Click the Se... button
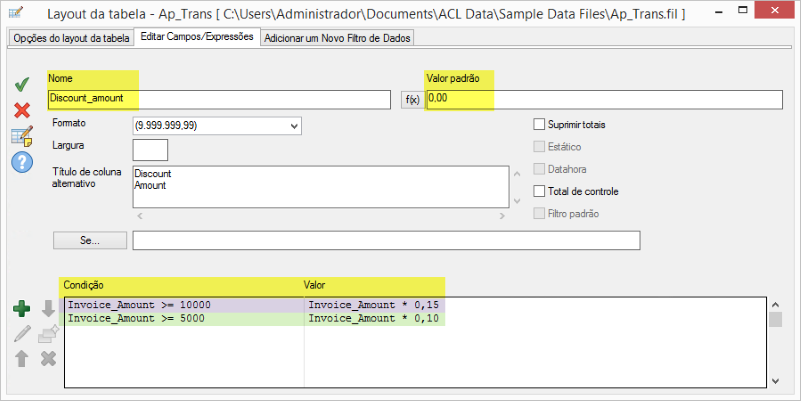Image resolution: width=801 pixels, height=401 pixels. coord(89,241)
